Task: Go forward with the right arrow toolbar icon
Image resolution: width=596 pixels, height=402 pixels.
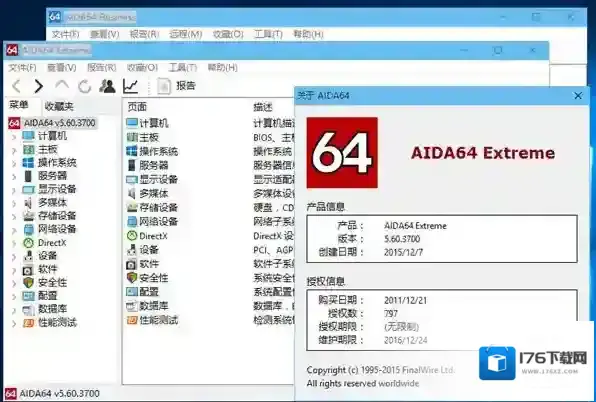Action: (38, 86)
